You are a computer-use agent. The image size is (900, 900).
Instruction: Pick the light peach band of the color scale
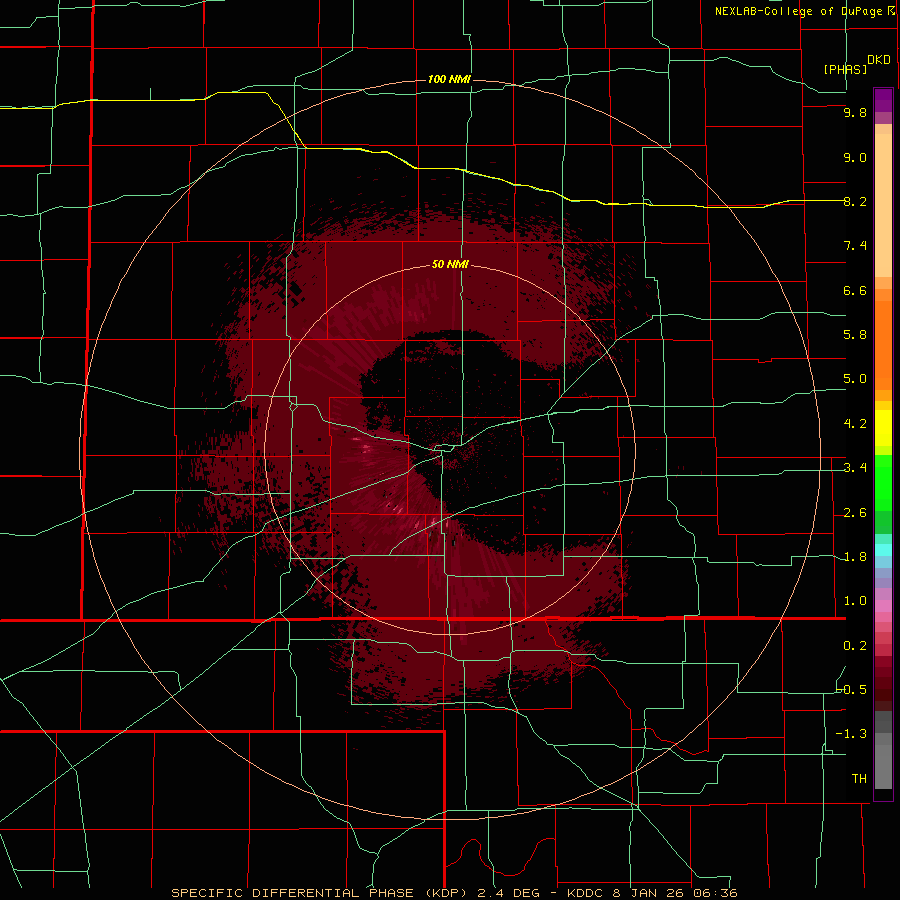[883, 207]
